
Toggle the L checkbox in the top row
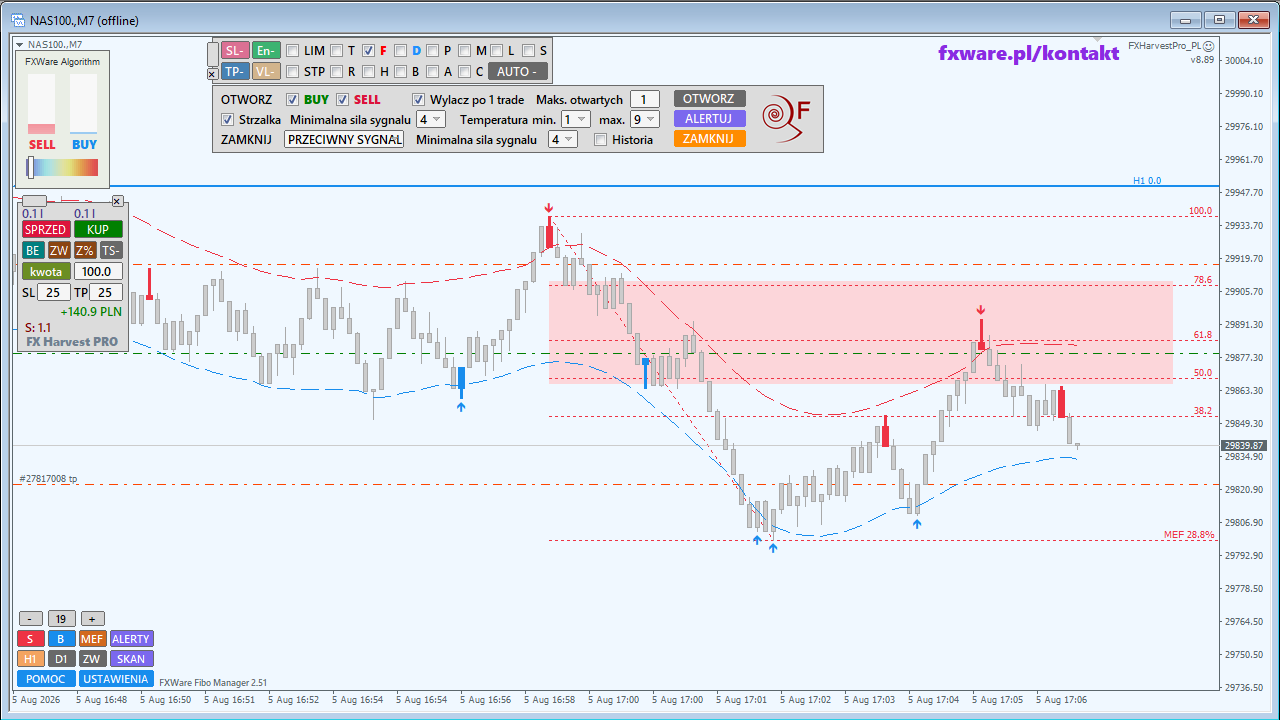[x=496, y=50]
